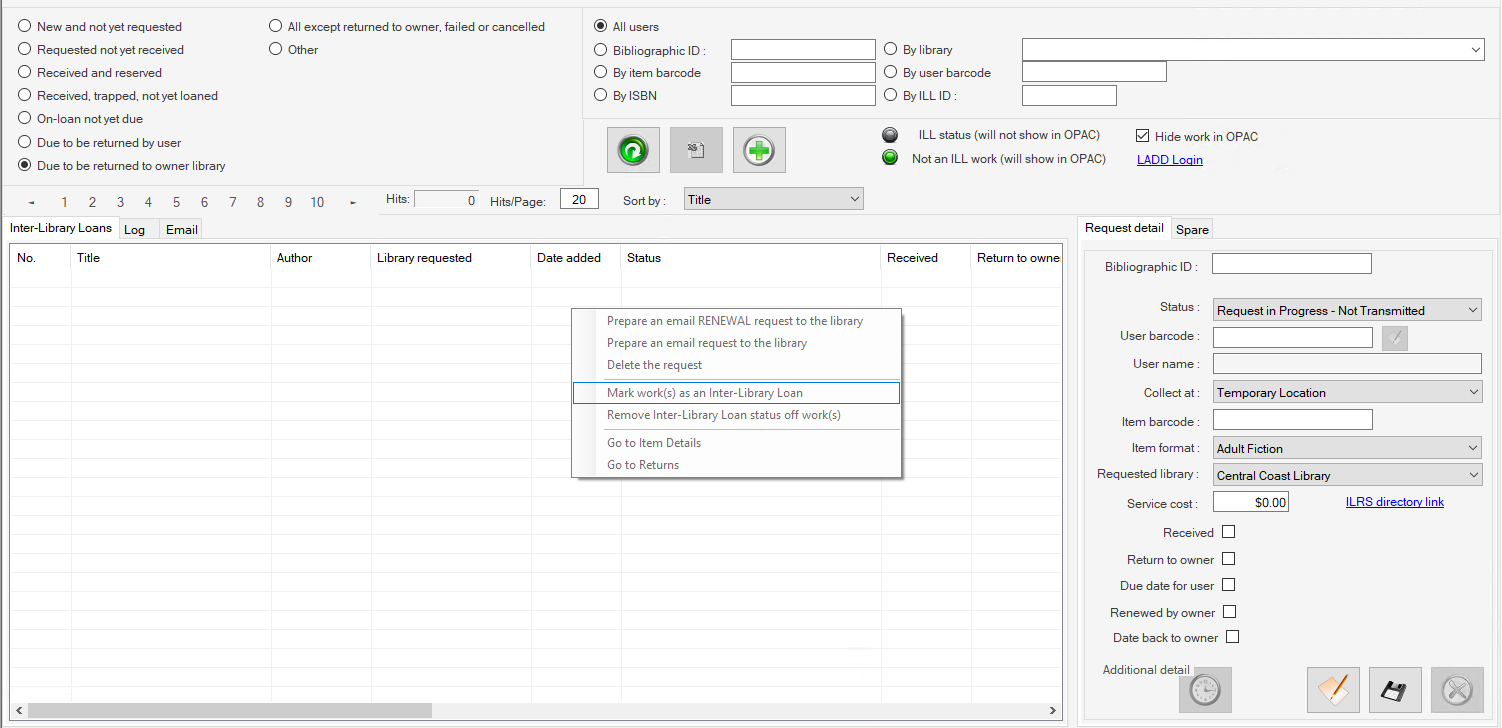This screenshot has width=1502, height=728.
Task: Click the LADD Login link
Action: point(1169,159)
